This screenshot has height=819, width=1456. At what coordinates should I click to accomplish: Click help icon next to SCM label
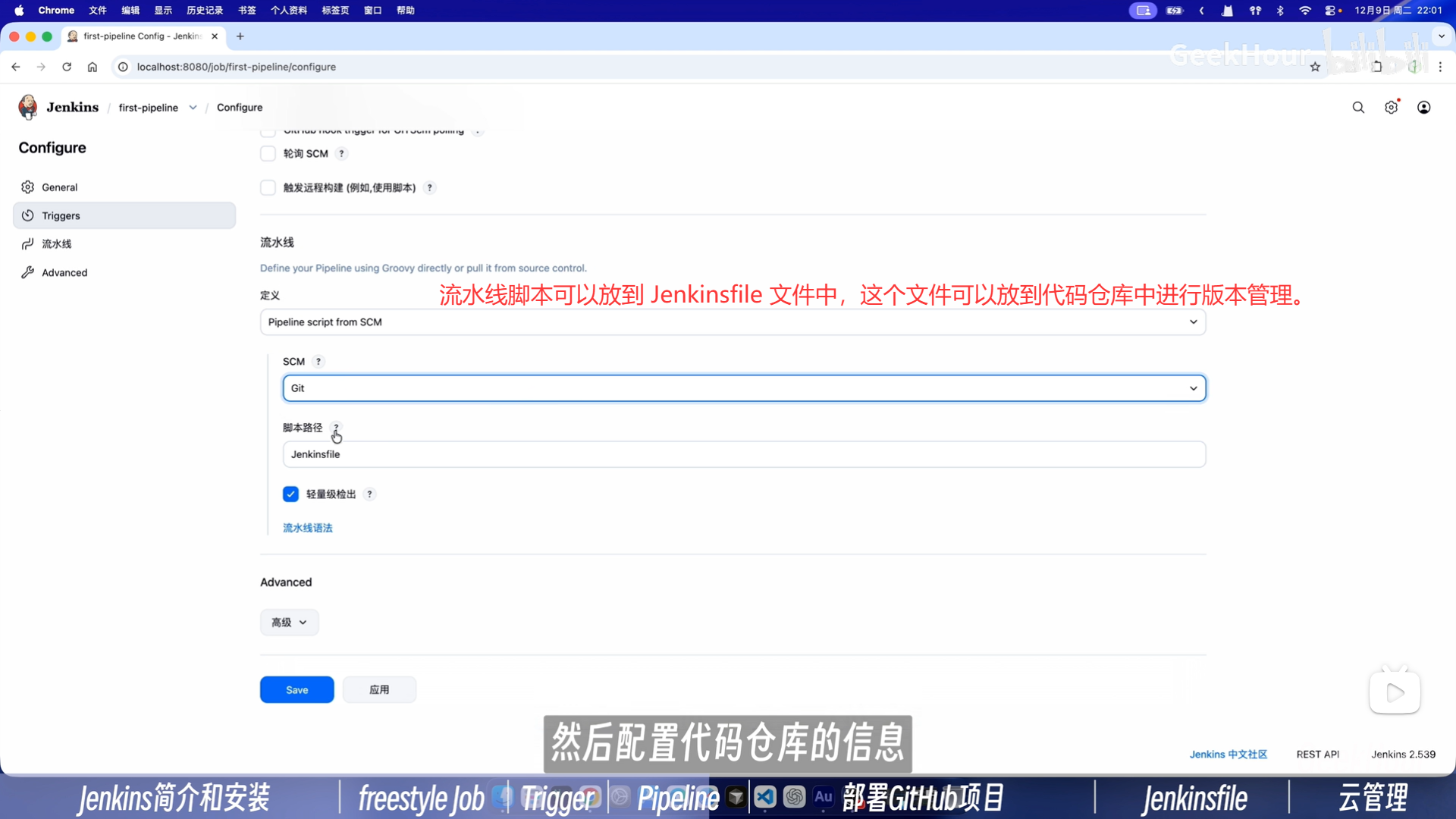(x=318, y=362)
